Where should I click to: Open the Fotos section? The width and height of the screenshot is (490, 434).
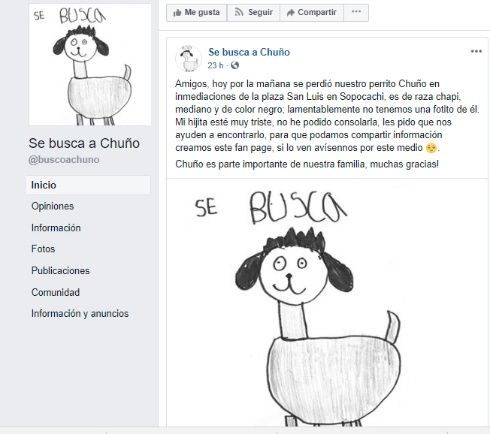click(43, 249)
